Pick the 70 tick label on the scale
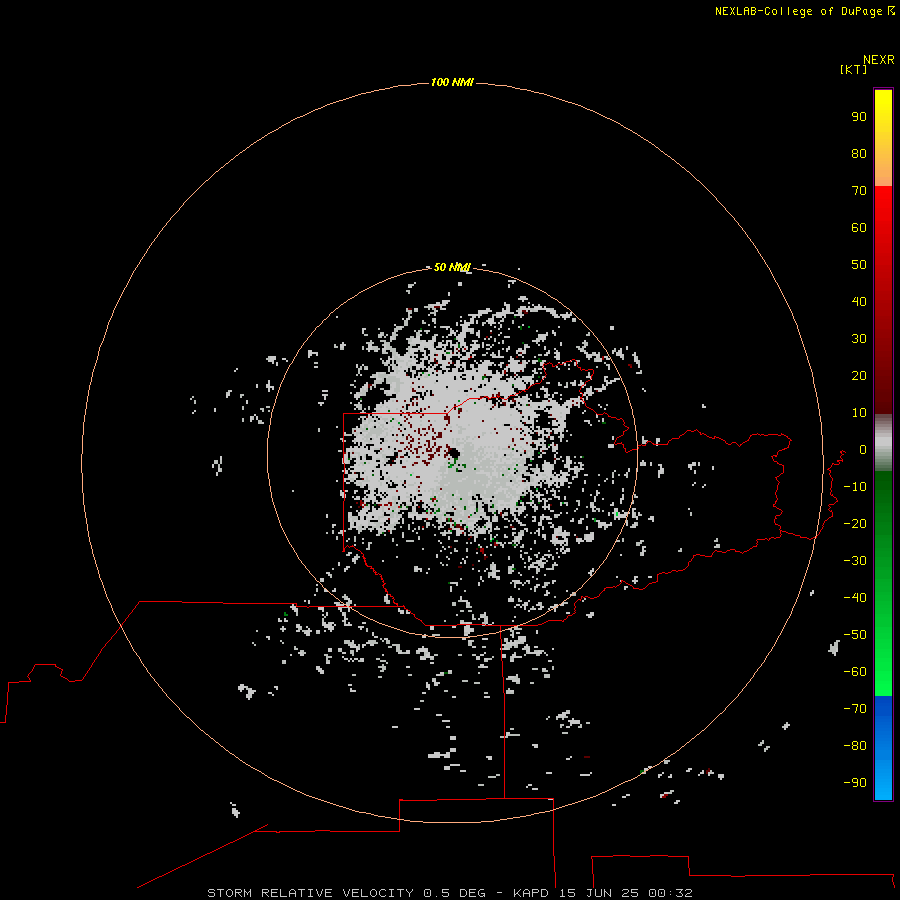Screen dimensions: 900x900 pos(859,191)
